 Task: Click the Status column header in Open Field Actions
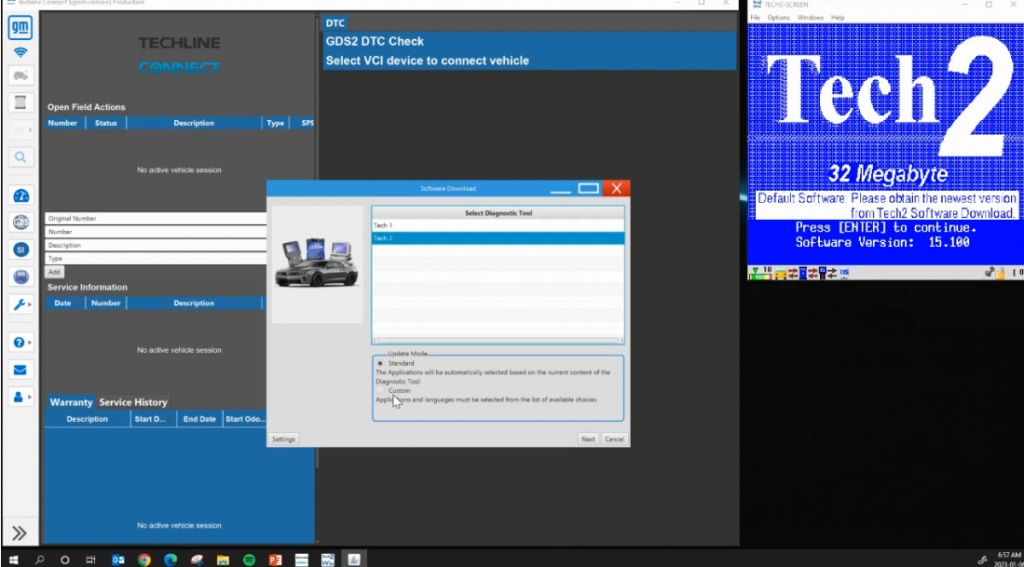pyautogui.click(x=106, y=123)
